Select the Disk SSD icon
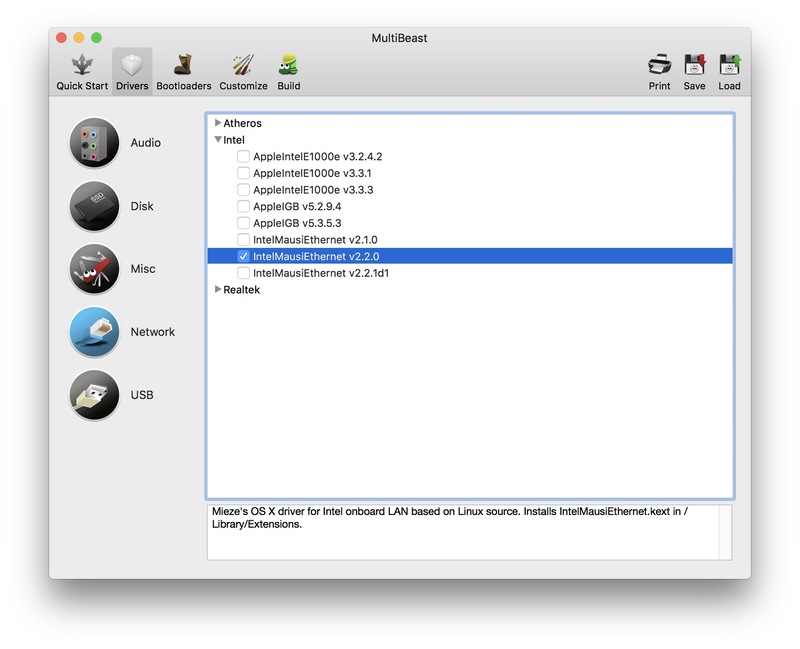 click(x=94, y=206)
